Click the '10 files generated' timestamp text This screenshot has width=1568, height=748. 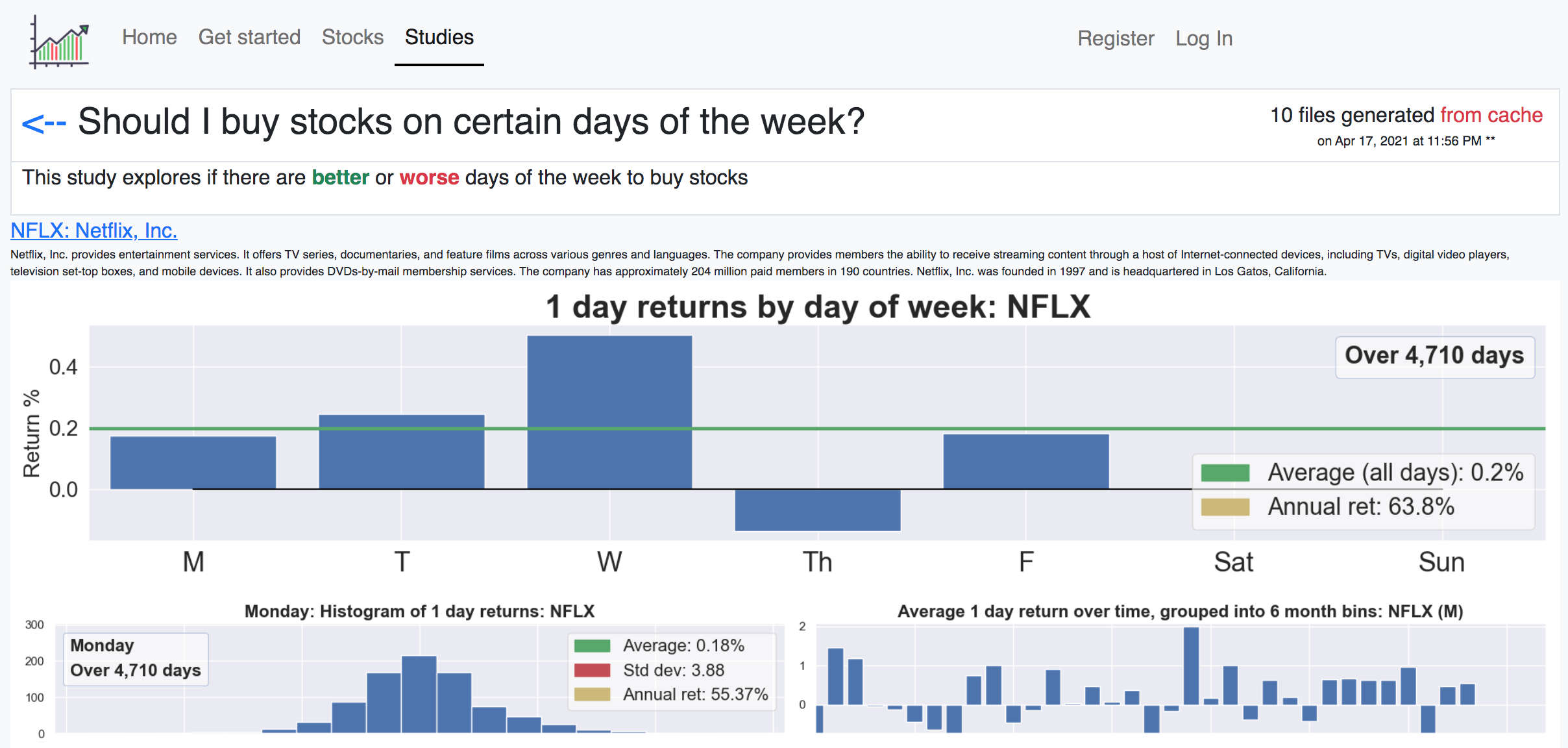click(x=1353, y=115)
